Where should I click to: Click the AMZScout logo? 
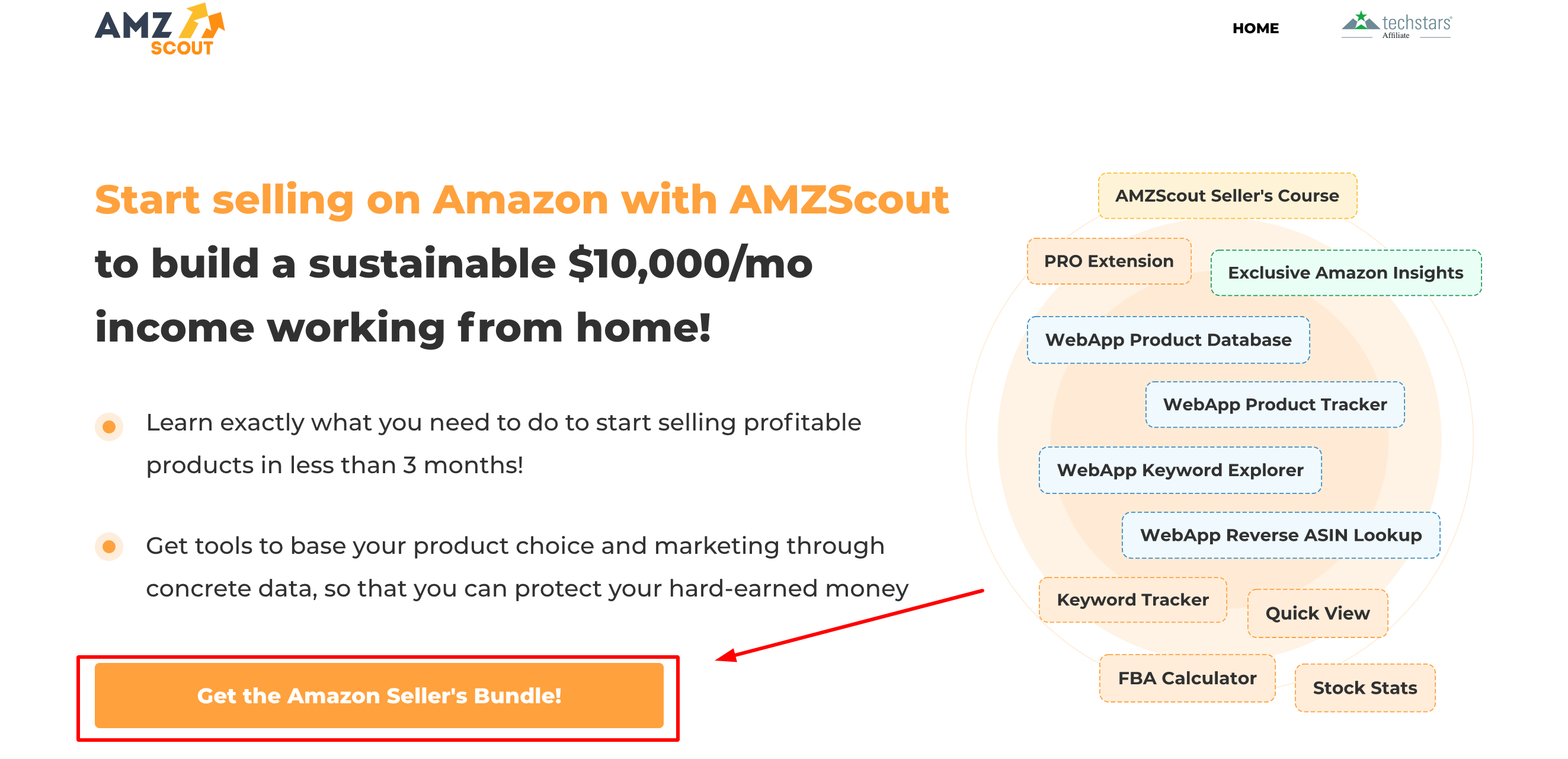tap(159, 29)
